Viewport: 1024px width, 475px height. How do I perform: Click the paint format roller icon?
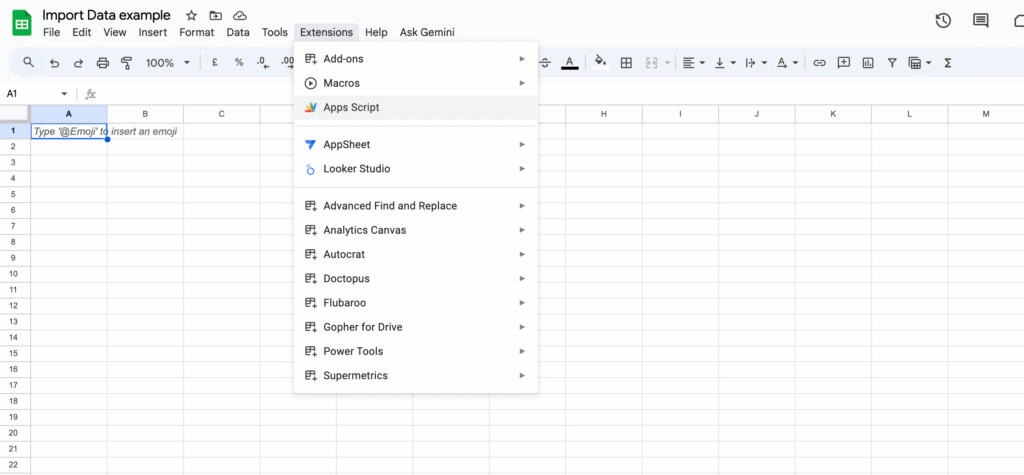[x=126, y=63]
